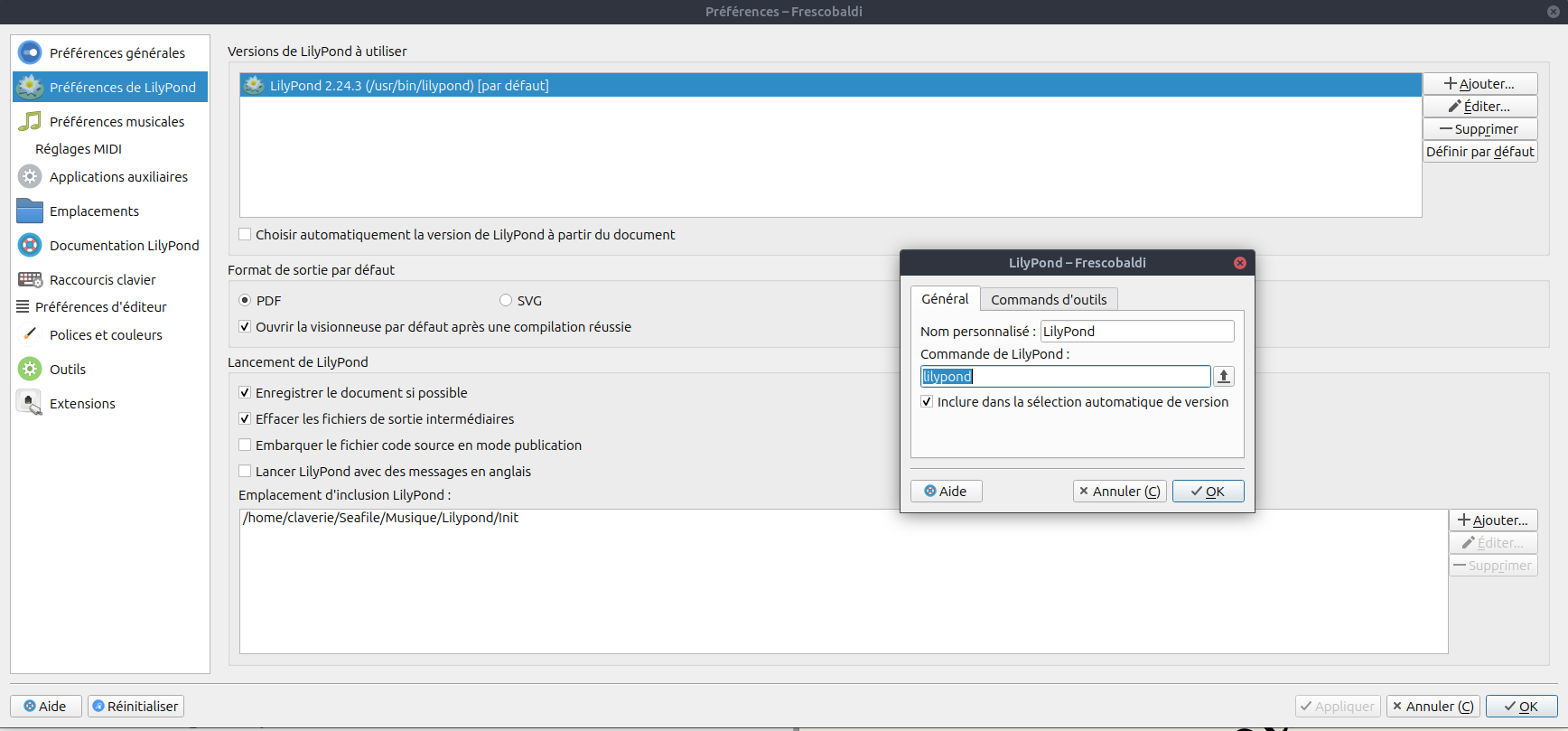Image resolution: width=1568 pixels, height=731 pixels.
Task: Click OK in Préférences window
Action: (x=1521, y=706)
